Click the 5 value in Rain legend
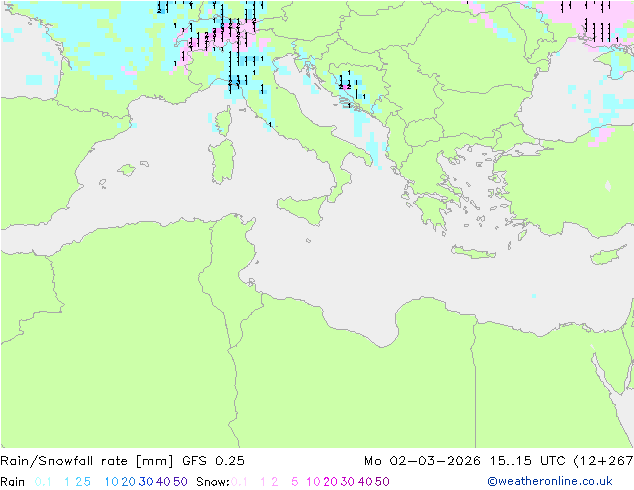634x490 pixels. (x=87, y=482)
